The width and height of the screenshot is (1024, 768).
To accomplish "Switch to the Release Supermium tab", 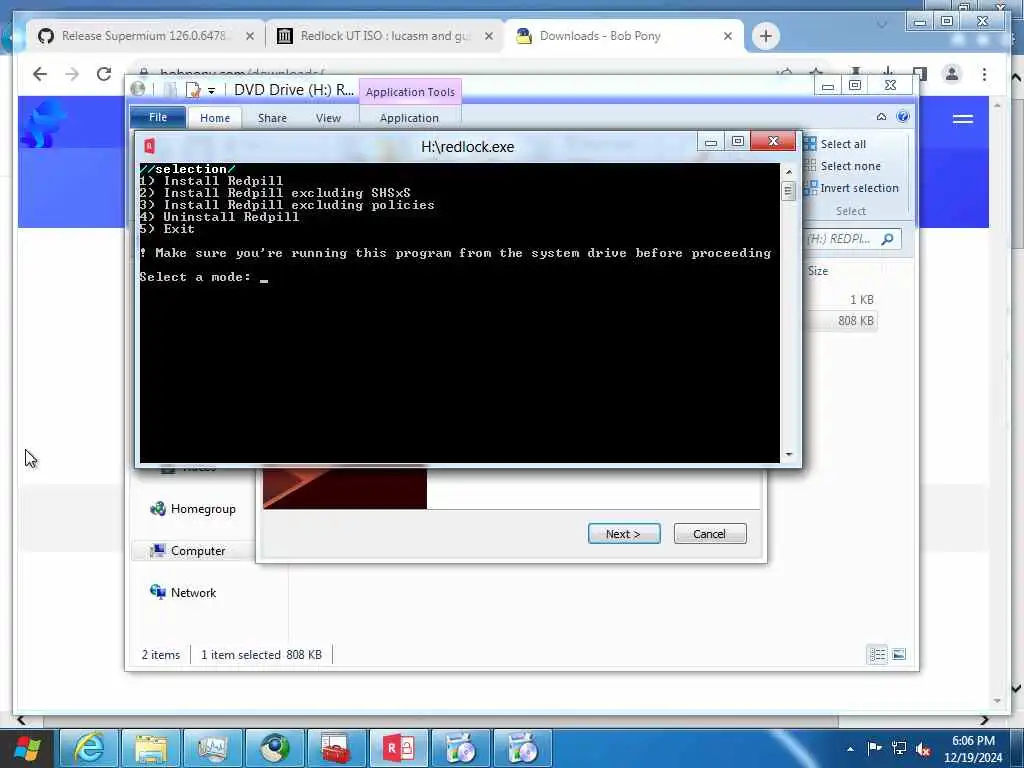I will tap(146, 36).
